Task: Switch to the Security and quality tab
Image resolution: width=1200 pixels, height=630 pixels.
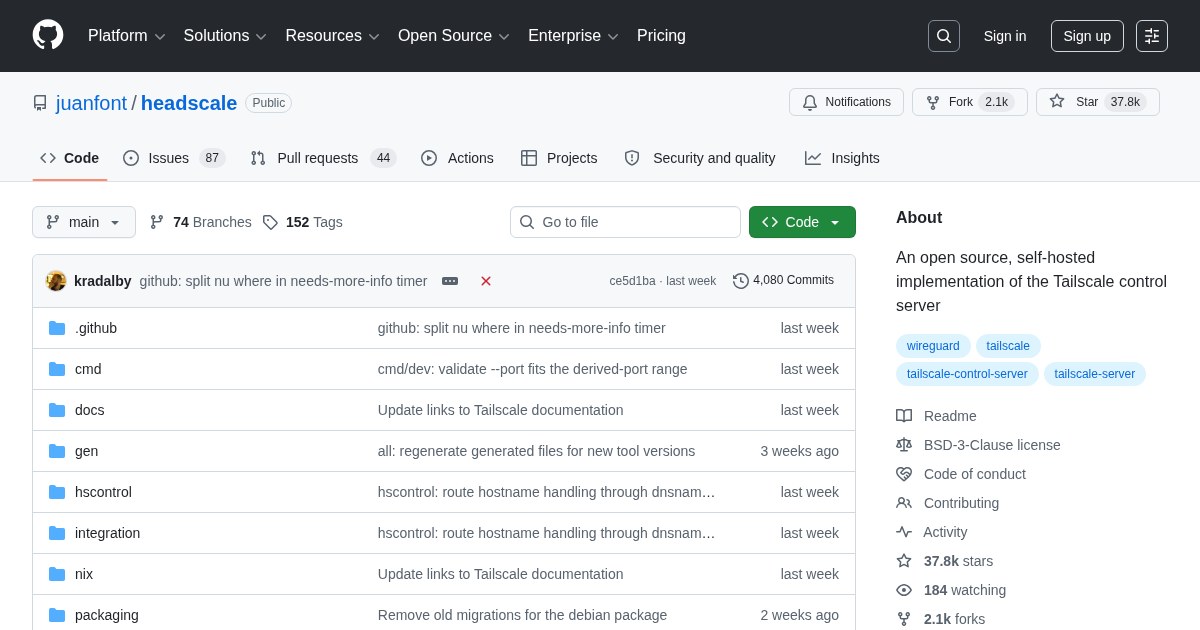Action: tap(700, 158)
